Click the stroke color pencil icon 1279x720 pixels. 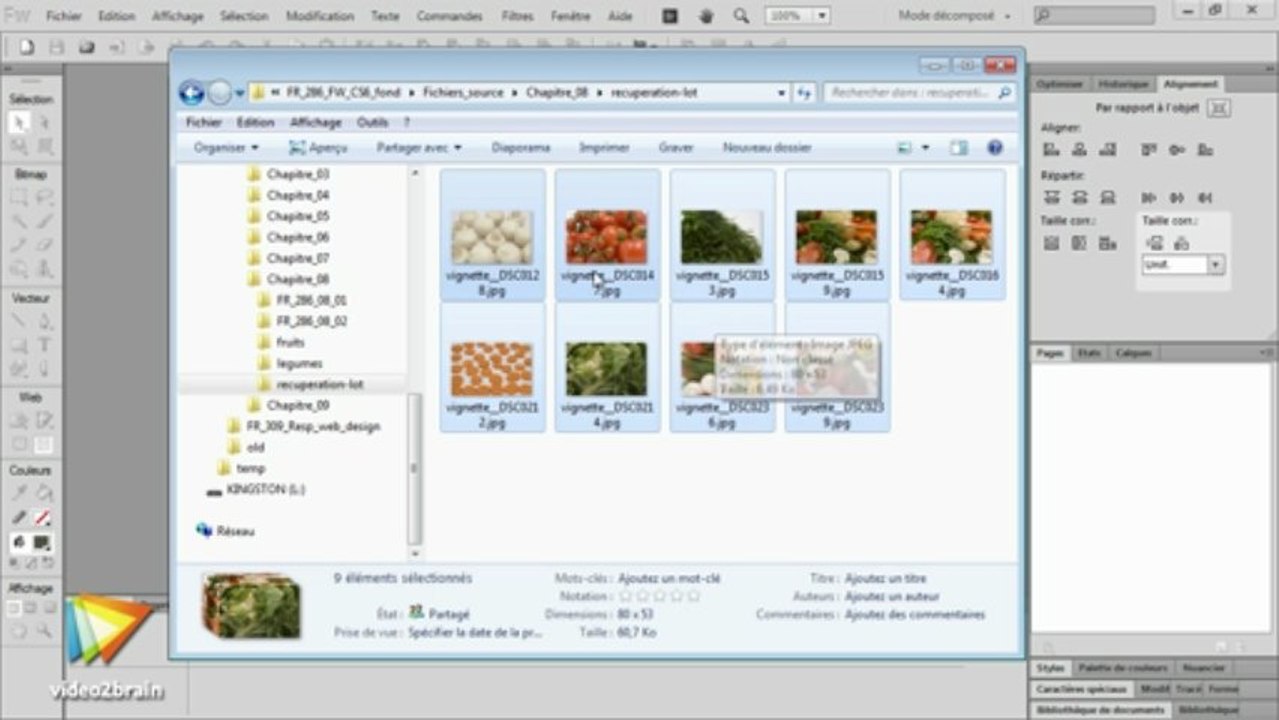(x=19, y=517)
